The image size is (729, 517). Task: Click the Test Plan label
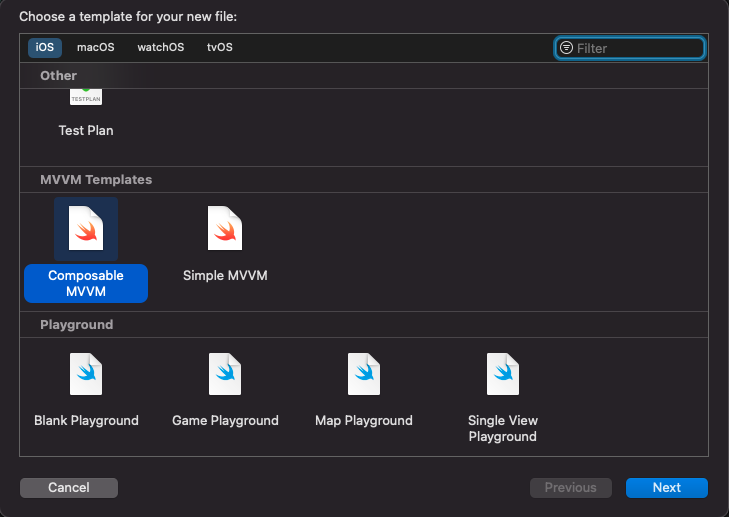pyautogui.click(x=86, y=131)
